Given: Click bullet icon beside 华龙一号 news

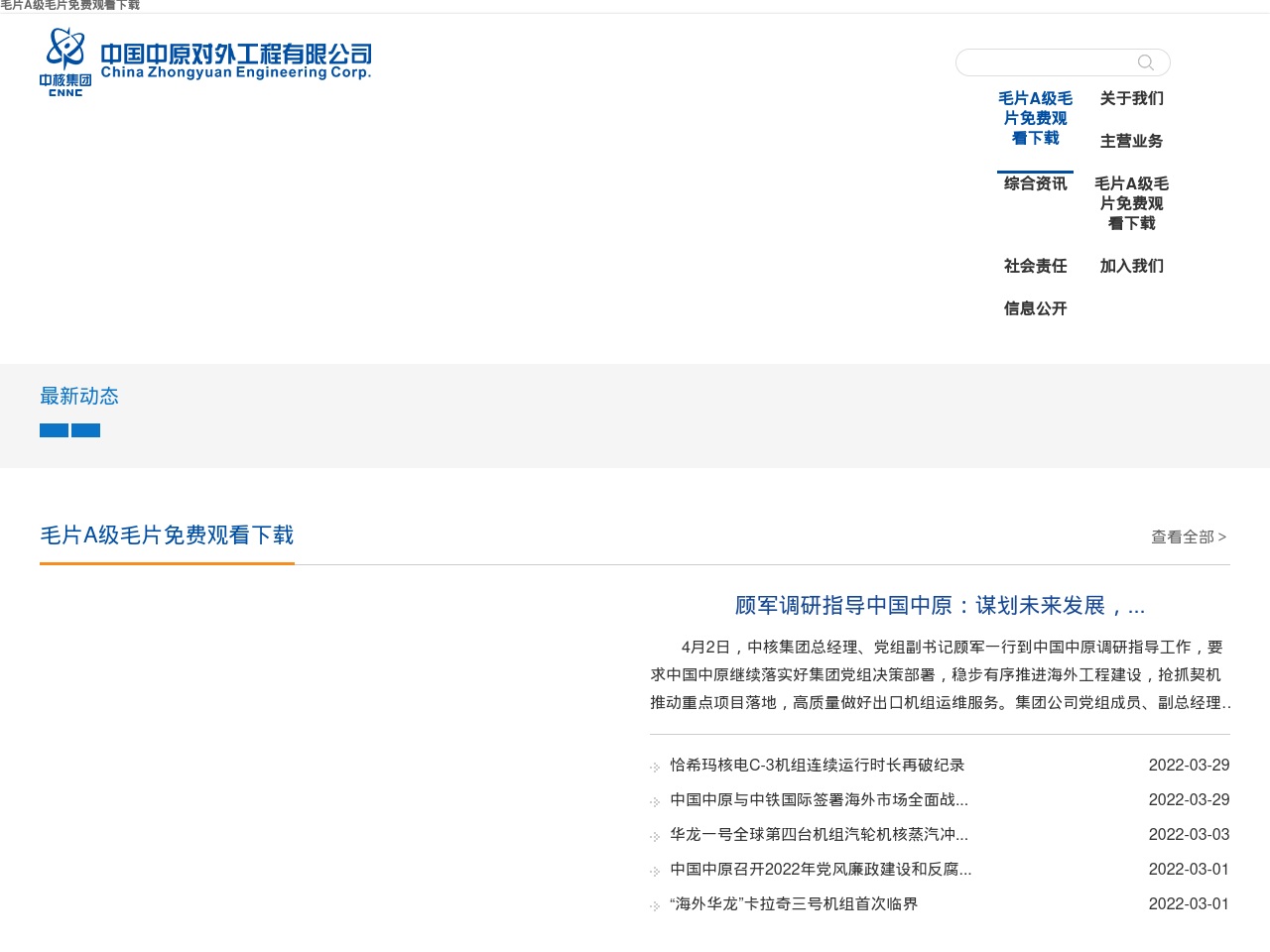Looking at the screenshot, I should (655, 836).
